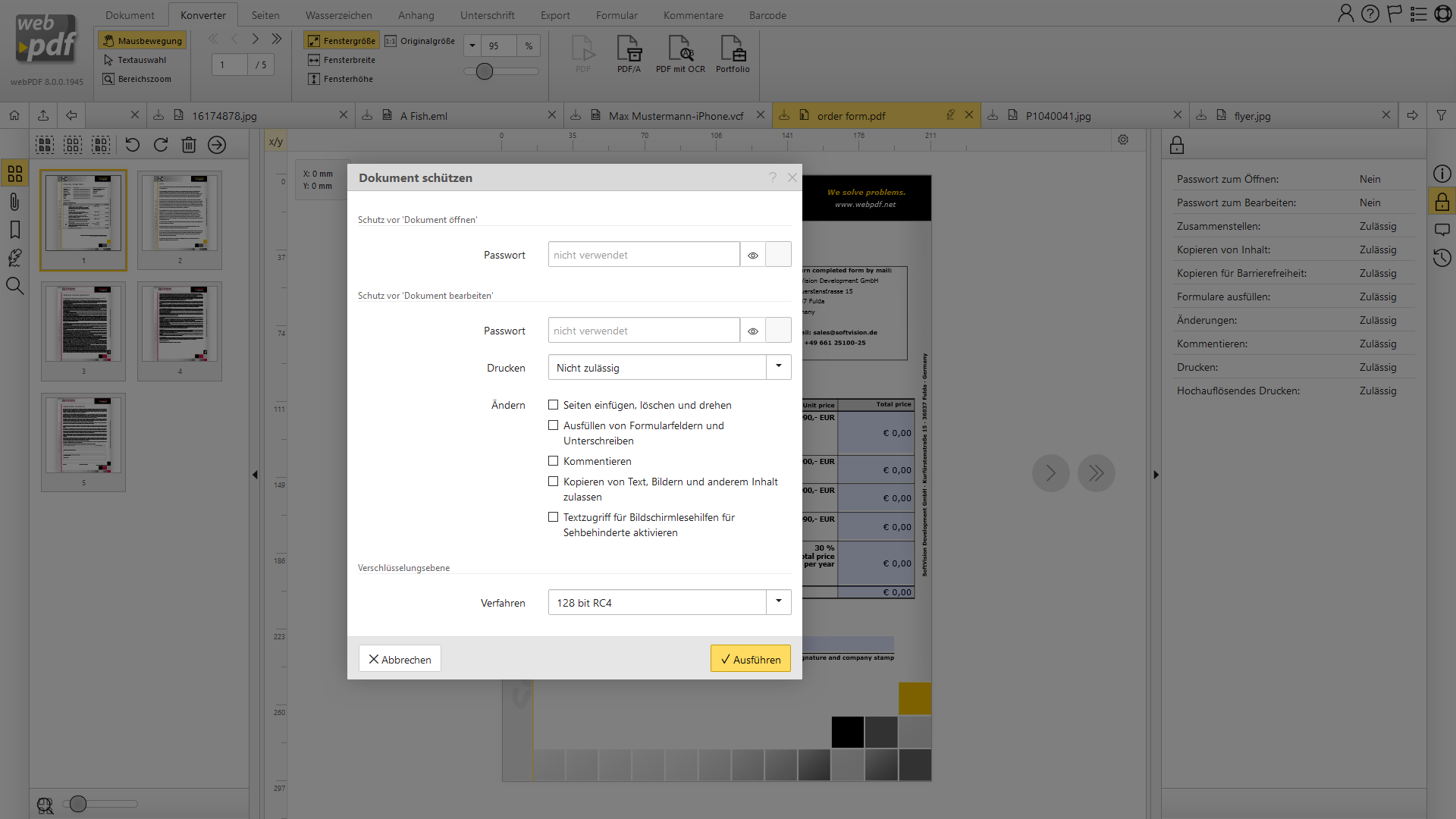This screenshot has width=1456, height=819.
Task: Open the history panel clock icon
Action: [x=1442, y=258]
